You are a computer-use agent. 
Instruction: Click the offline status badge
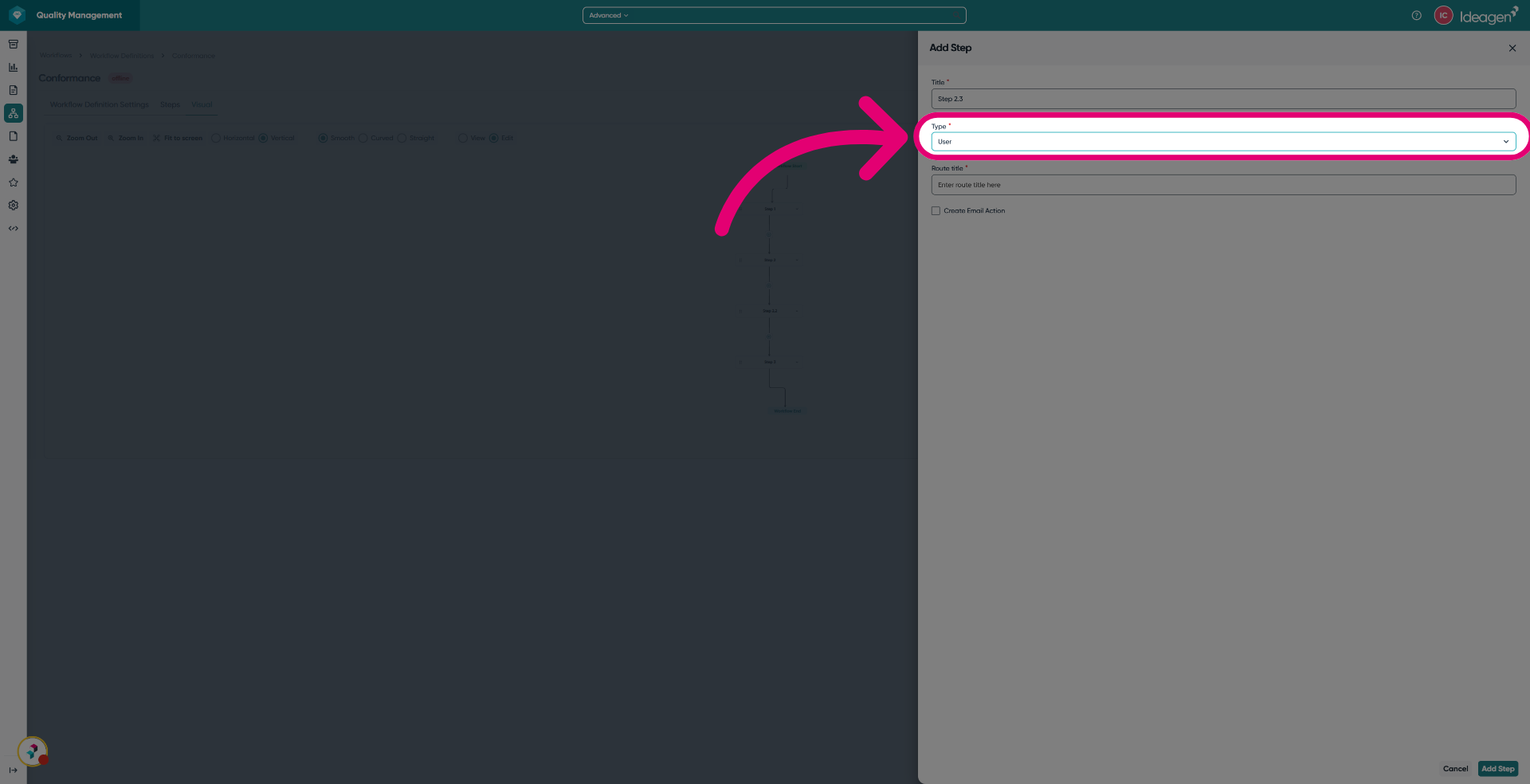pyautogui.click(x=120, y=78)
